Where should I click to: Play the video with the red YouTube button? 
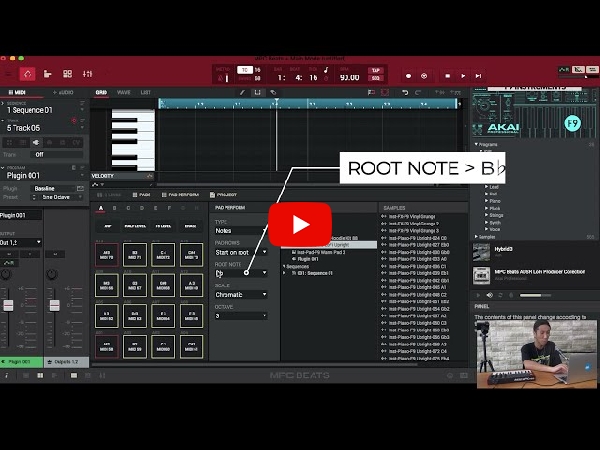300,225
